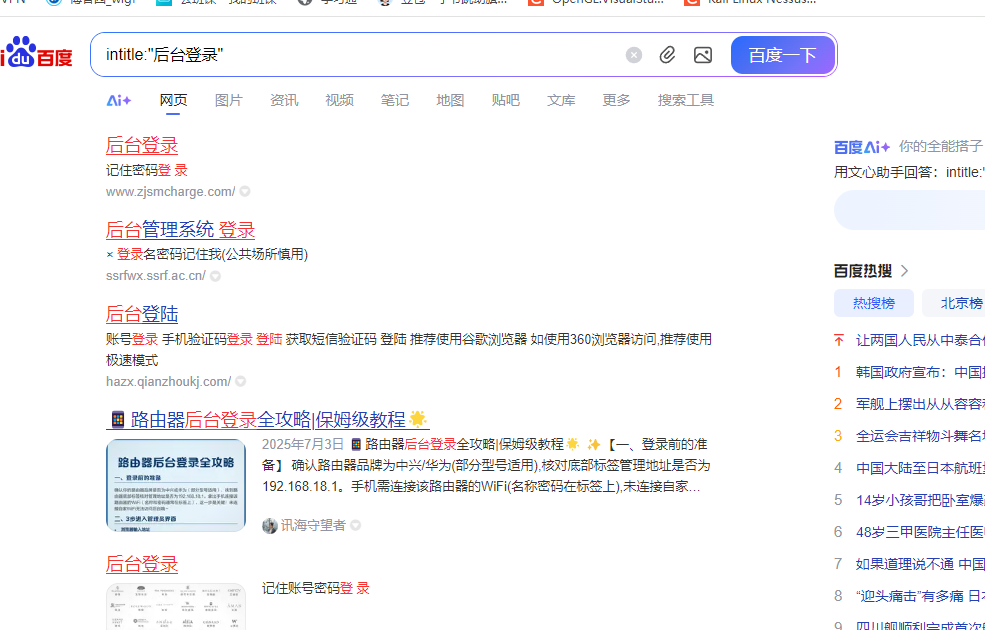Viewport: 985px width, 630px height.
Task: Attach a file with the paperclip icon
Action: pos(667,55)
